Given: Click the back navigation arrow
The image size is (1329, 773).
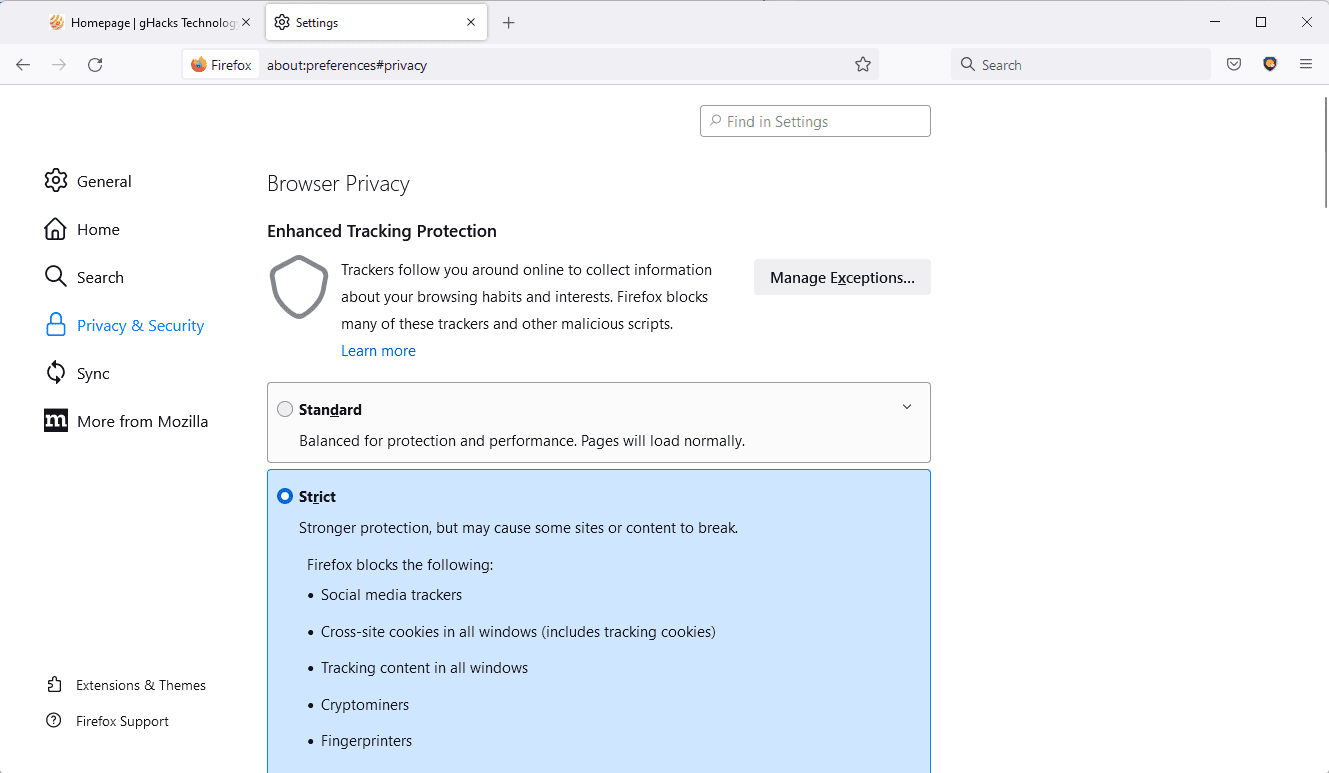Looking at the screenshot, I should coord(23,65).
